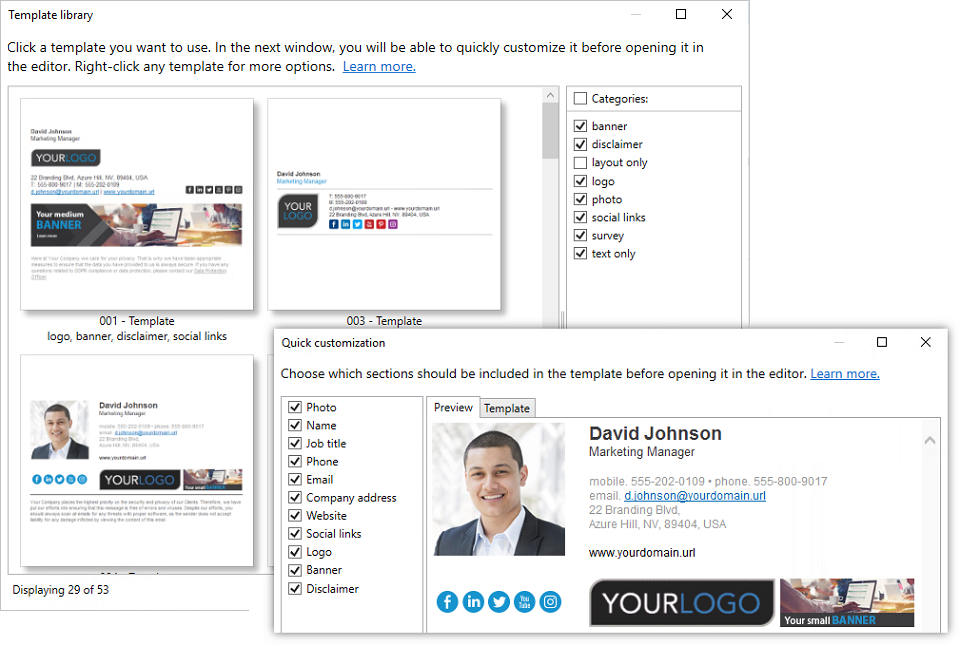Click the Twitter icon in signature preview
Screen dimensions: 960x646
tap(499, 601)
